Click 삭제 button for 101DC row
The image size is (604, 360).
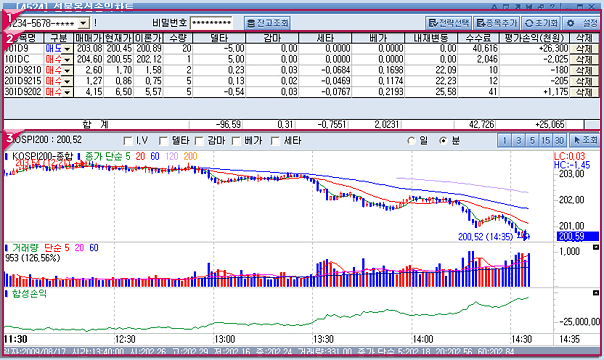pyautogui.click(x=584, y=60)
